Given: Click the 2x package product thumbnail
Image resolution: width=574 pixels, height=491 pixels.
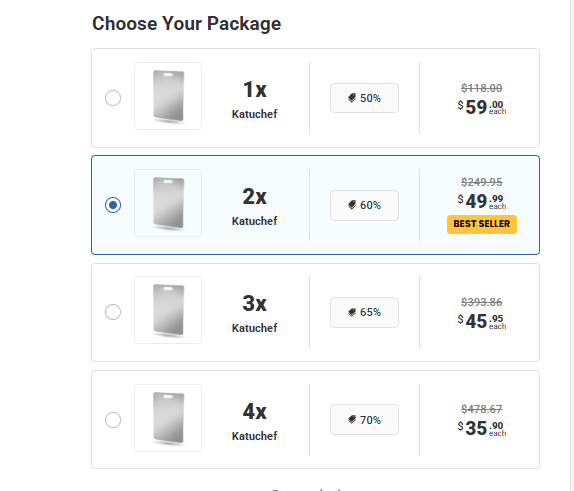Looking at the screenshot, I should (168, 203).
